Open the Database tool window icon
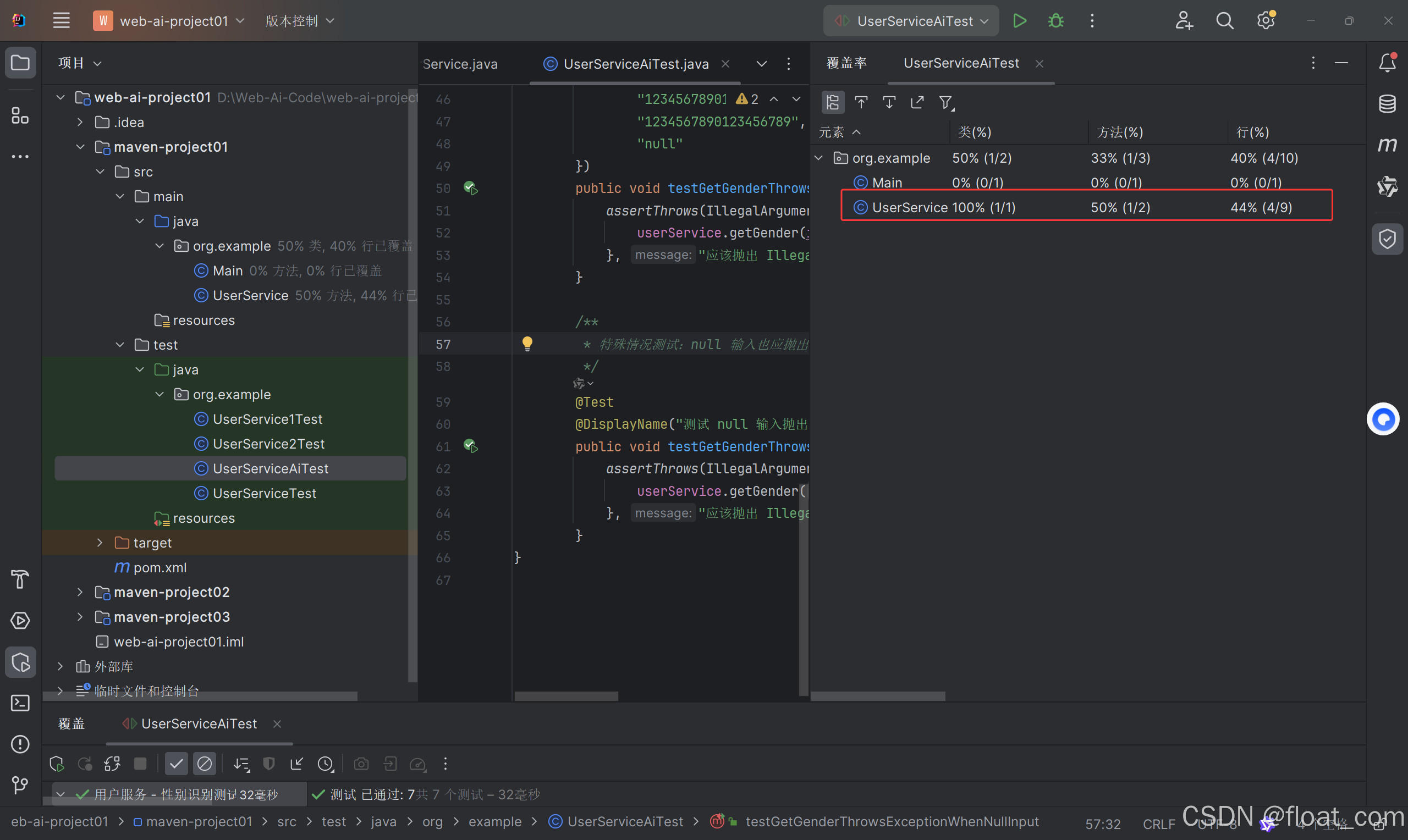The width and height of the screenshot is (1408, 840). click(x=1387, y=103)
